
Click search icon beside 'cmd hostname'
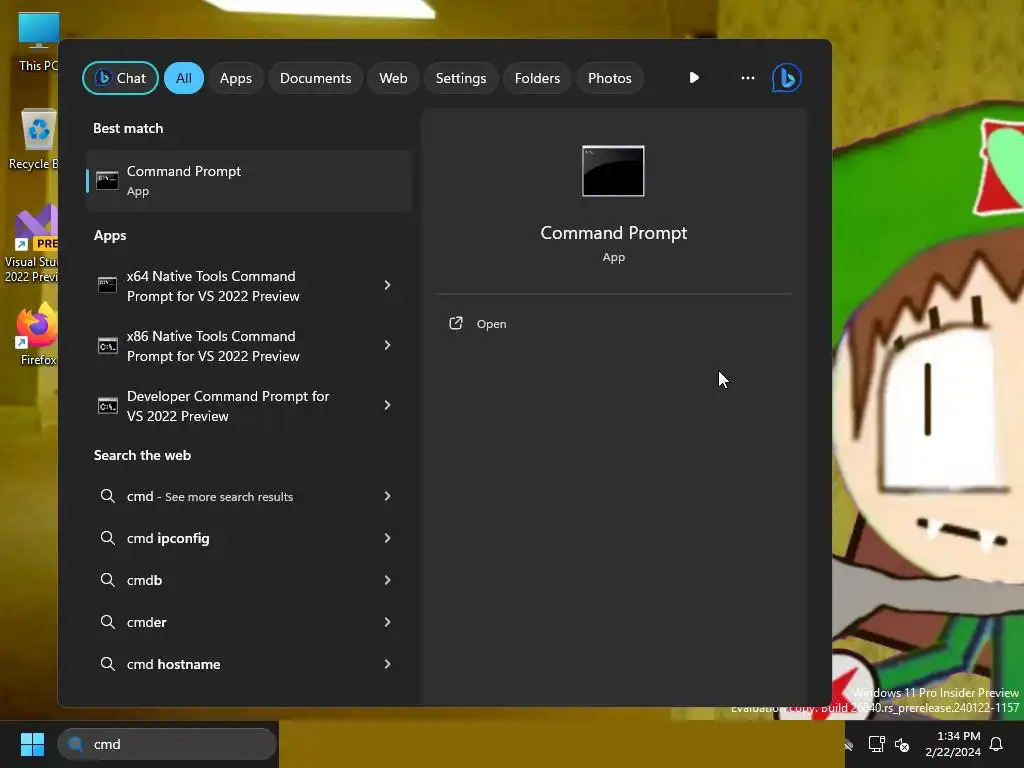point(108,664)
